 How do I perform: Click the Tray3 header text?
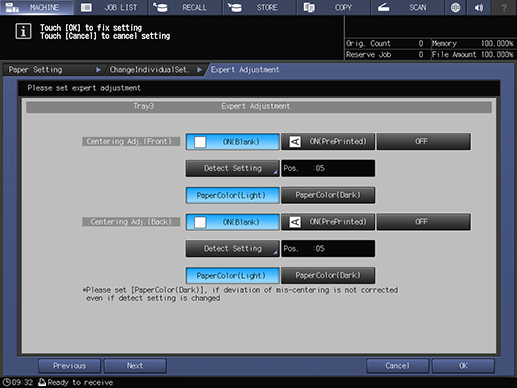[x=144, y=106]
